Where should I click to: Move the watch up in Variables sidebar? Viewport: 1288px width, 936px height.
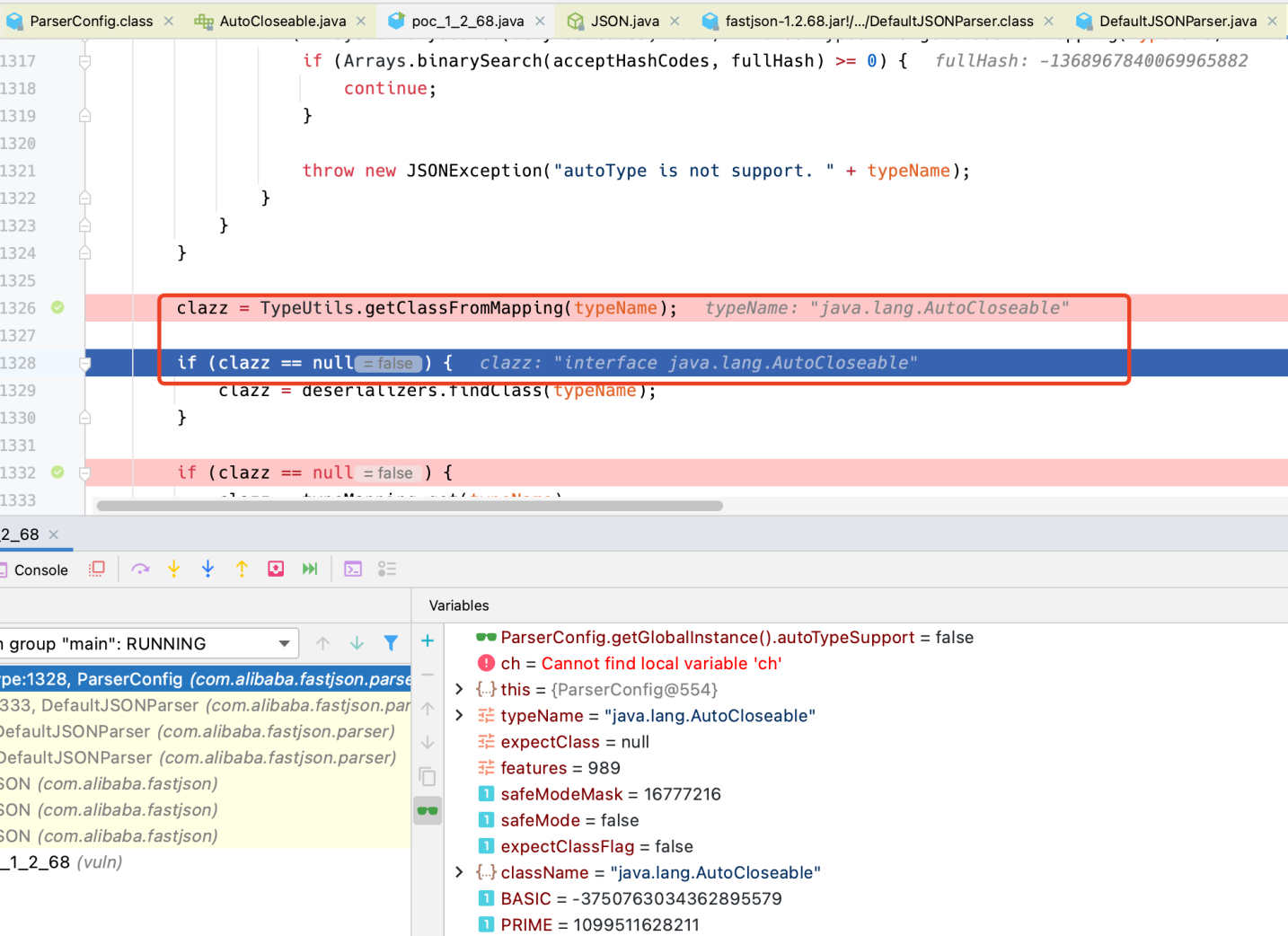click(x=428, y=709)
